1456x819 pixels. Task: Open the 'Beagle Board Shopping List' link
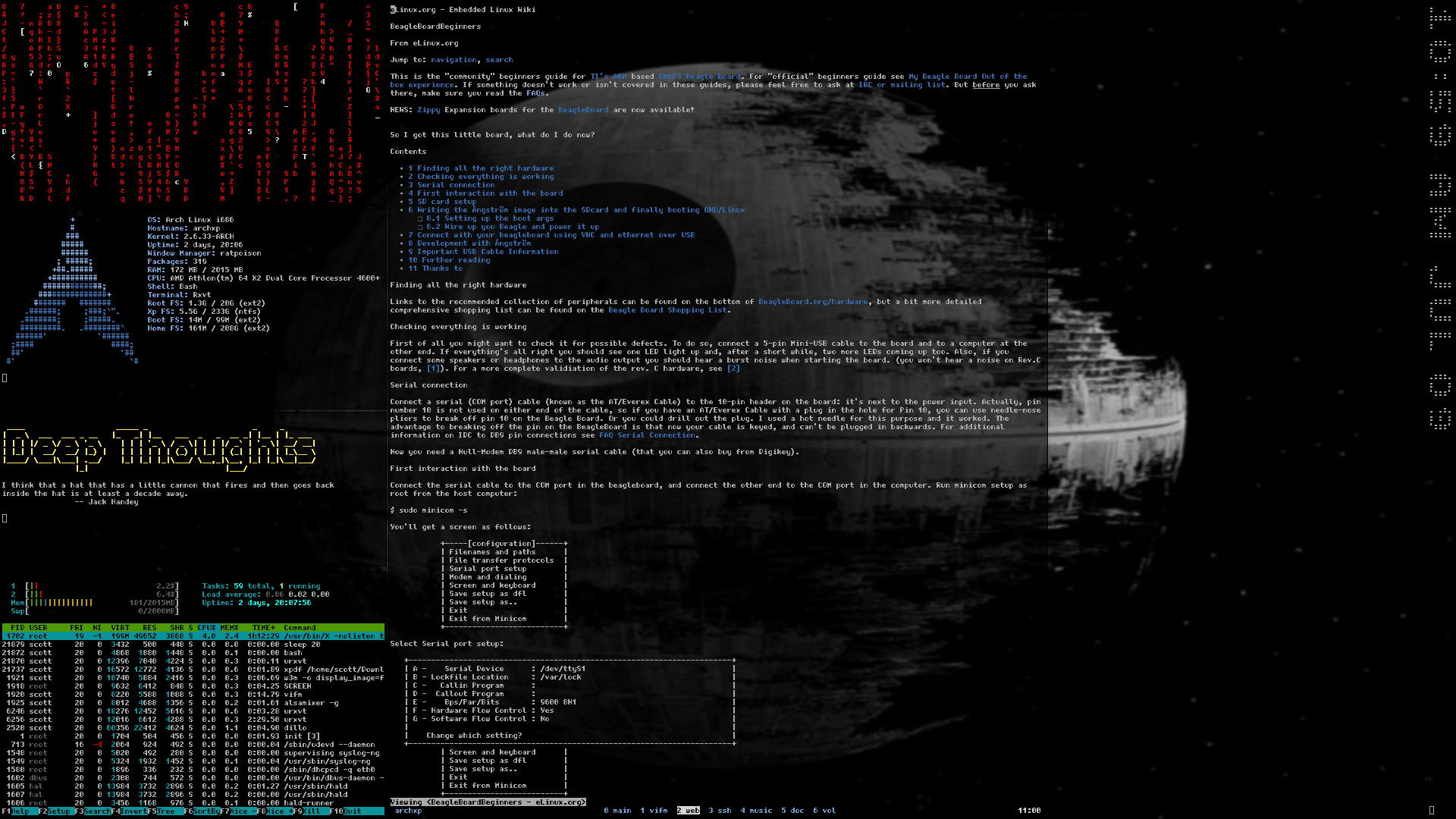[667, 310]
